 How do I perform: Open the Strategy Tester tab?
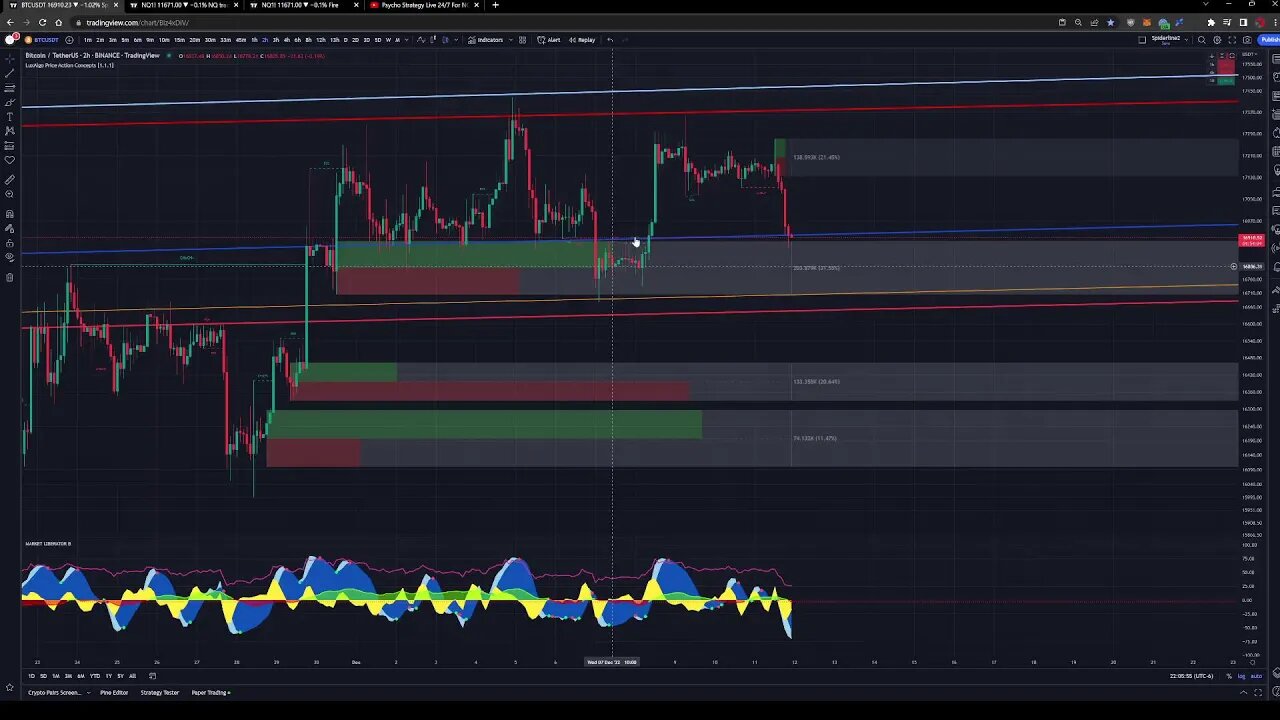click(160, 692)
